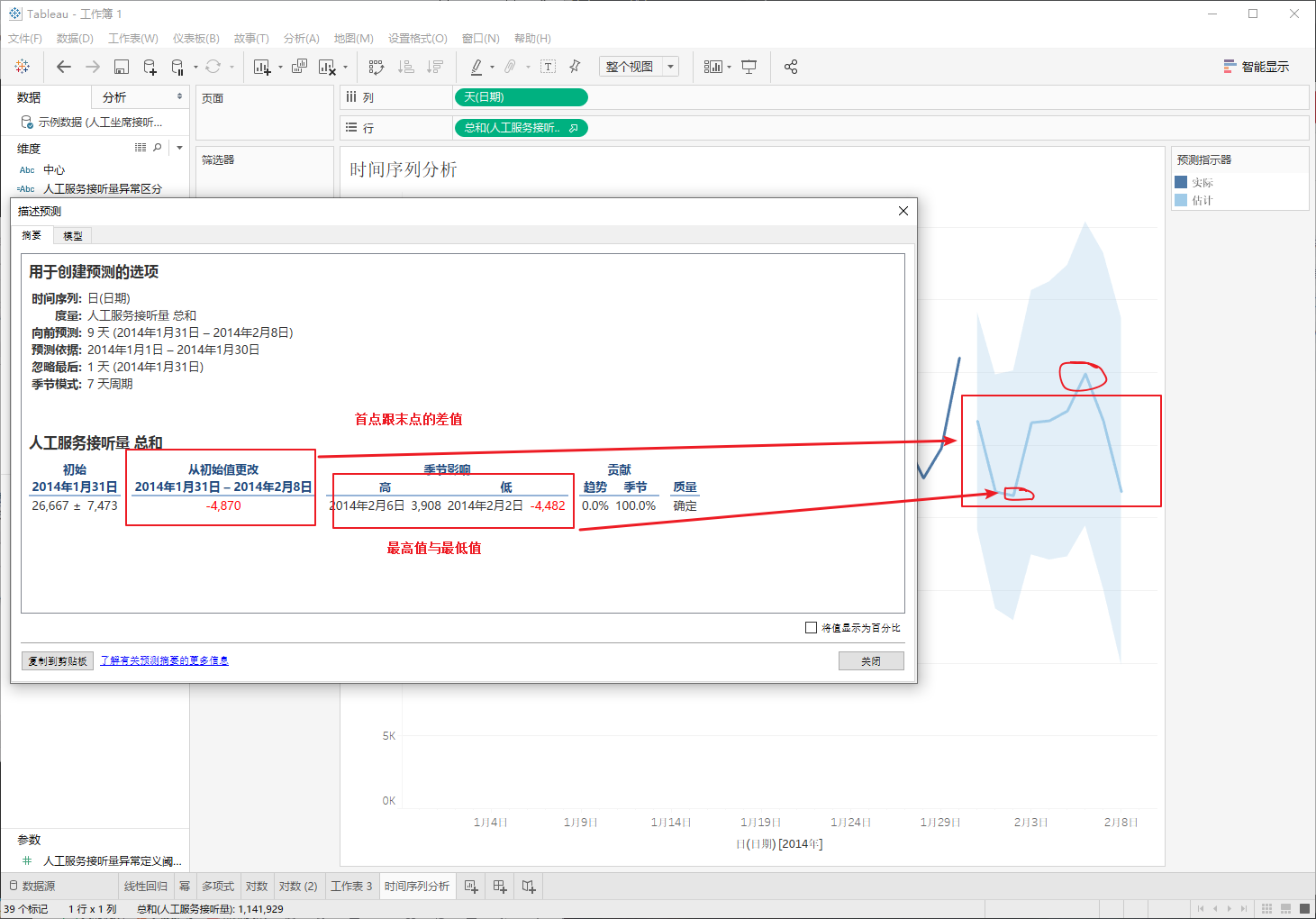Expand the show/hide cards dropdown arrow
Screen dimensions: 1316x919
729,67
